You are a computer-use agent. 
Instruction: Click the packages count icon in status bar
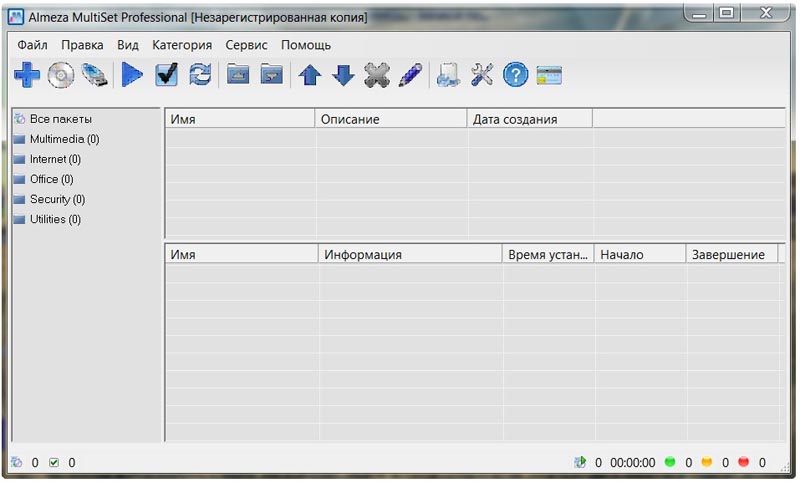pos(16,462)
